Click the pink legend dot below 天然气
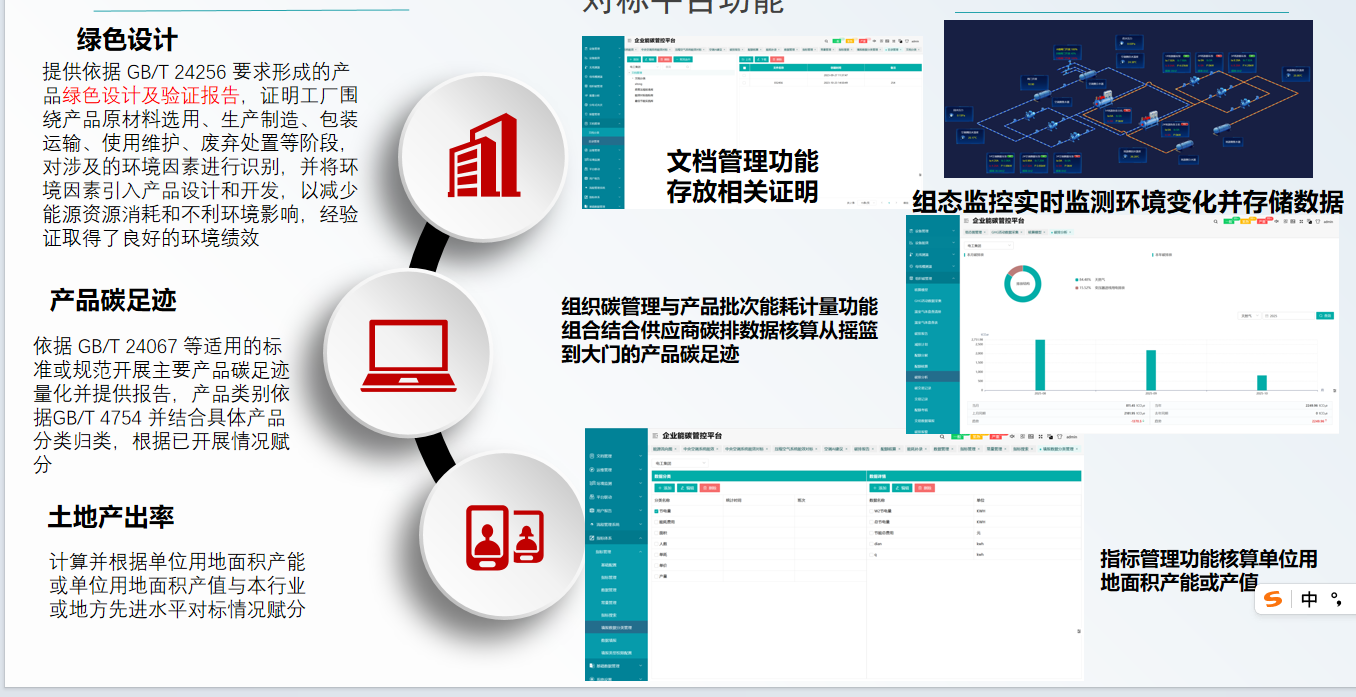The image size is (1356, 697). point(1075,287)
